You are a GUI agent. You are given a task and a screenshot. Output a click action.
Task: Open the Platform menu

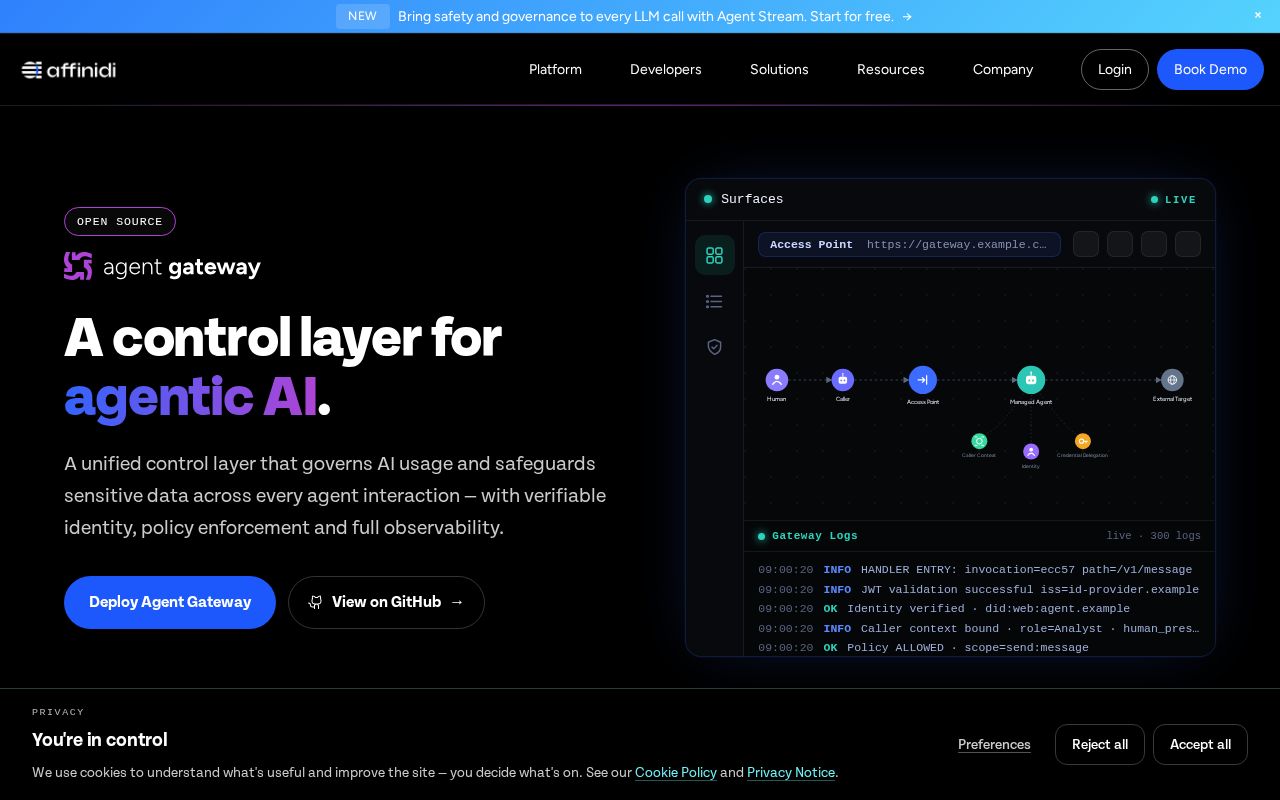pos(555,69)
